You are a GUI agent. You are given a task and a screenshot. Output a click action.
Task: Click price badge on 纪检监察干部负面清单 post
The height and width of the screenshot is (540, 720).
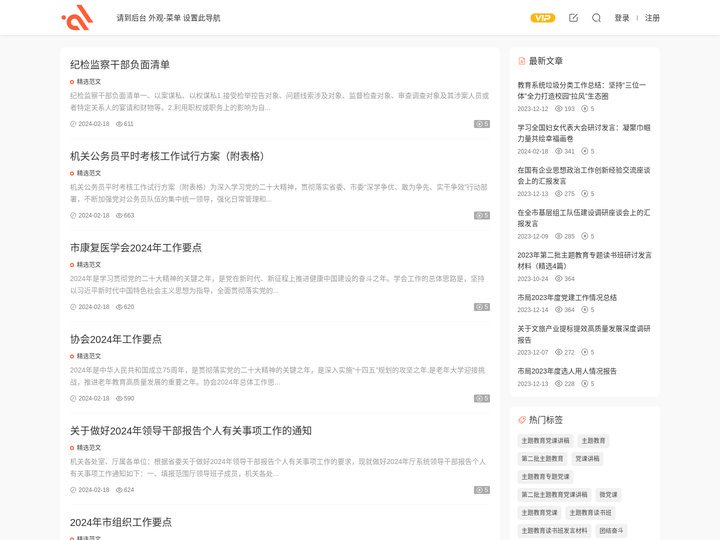point(482,124)
